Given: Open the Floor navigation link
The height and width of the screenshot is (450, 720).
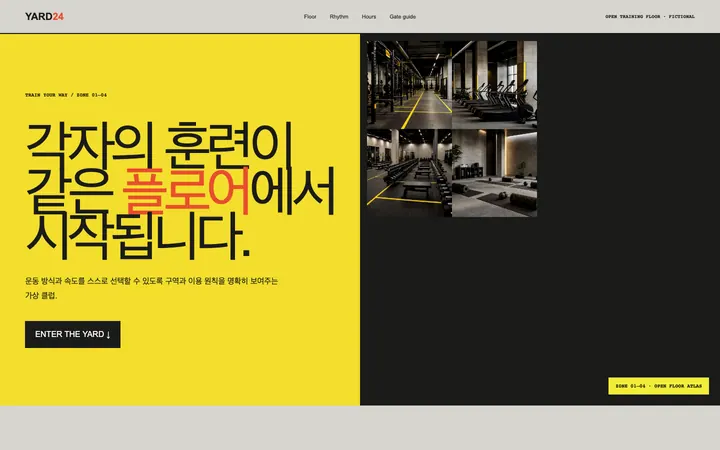Looking at the screenshot, I should [x=310, y=17].
